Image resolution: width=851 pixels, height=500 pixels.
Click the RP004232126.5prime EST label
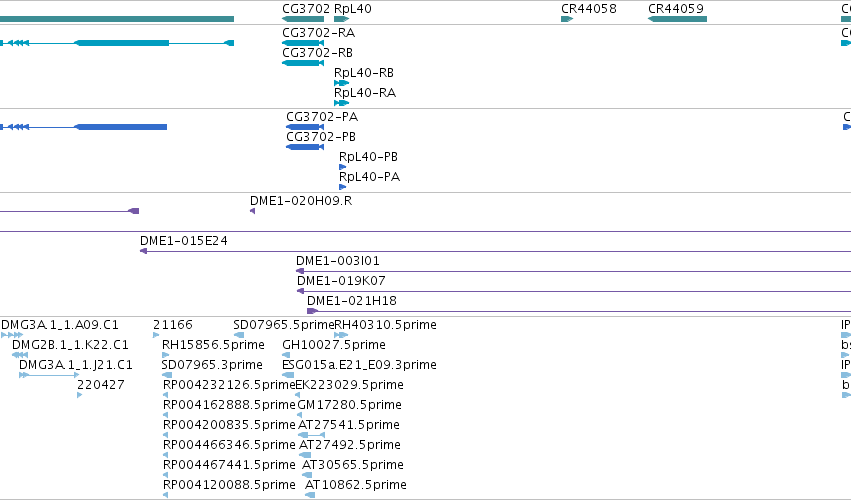[x=229, y=385]
